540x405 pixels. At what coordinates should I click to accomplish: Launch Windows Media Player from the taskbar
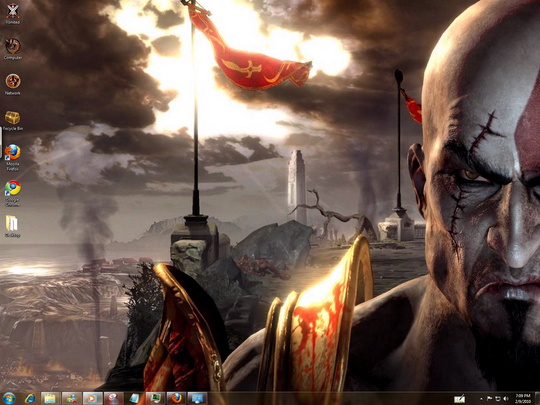[92, 398]
